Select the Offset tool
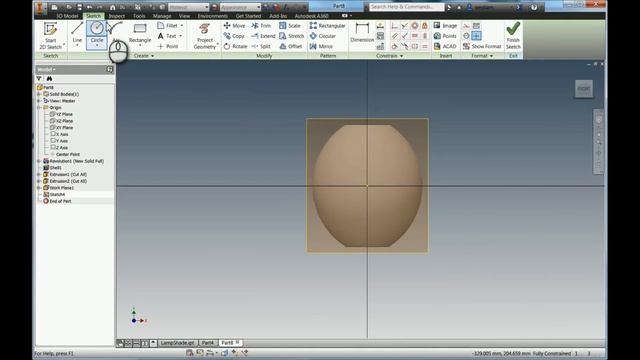640x360 pixels. [x=290, y=47]
